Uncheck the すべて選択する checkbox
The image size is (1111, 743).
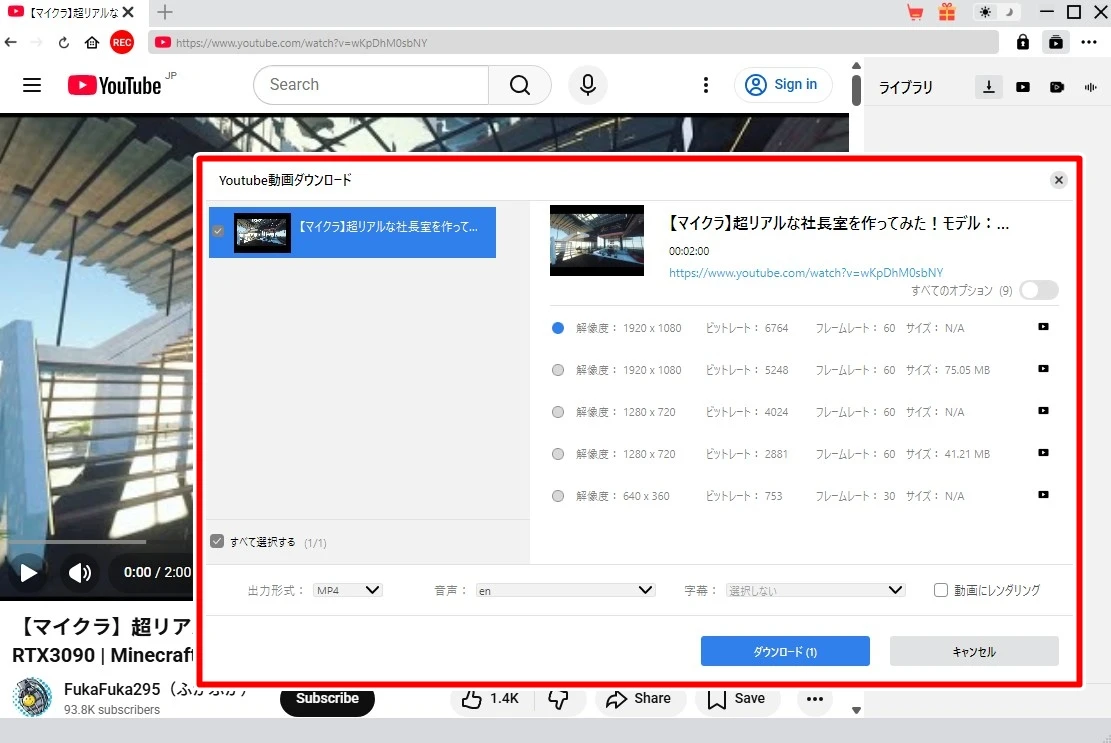pos(217,541)
